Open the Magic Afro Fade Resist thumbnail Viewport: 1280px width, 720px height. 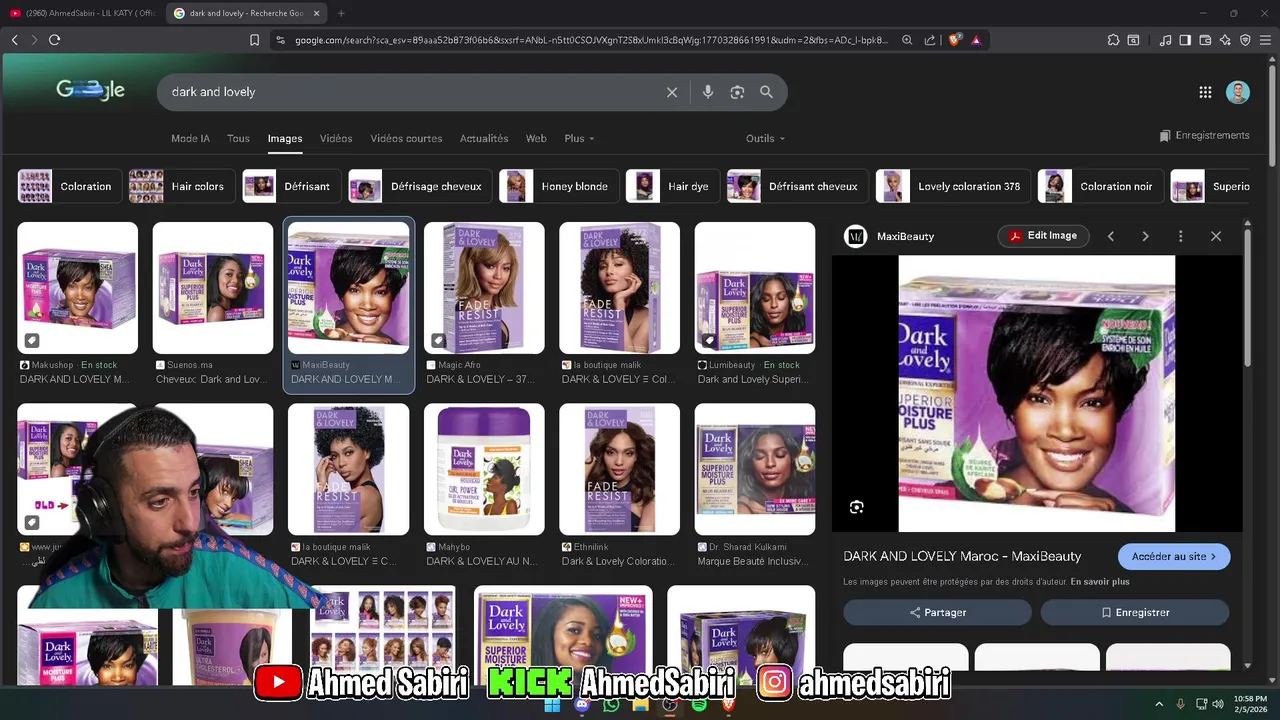pyautogui.click(x=484, y=288)
